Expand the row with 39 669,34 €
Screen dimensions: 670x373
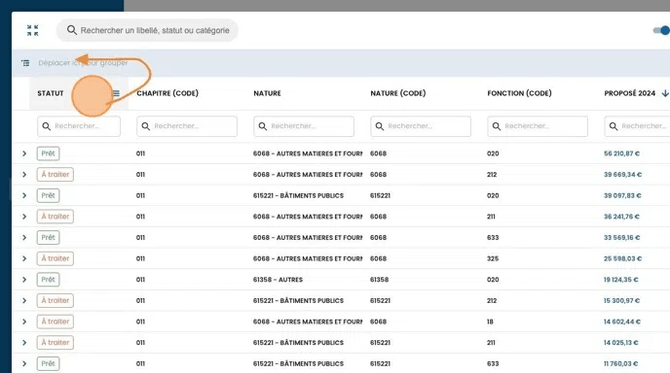tap(24, 174)
